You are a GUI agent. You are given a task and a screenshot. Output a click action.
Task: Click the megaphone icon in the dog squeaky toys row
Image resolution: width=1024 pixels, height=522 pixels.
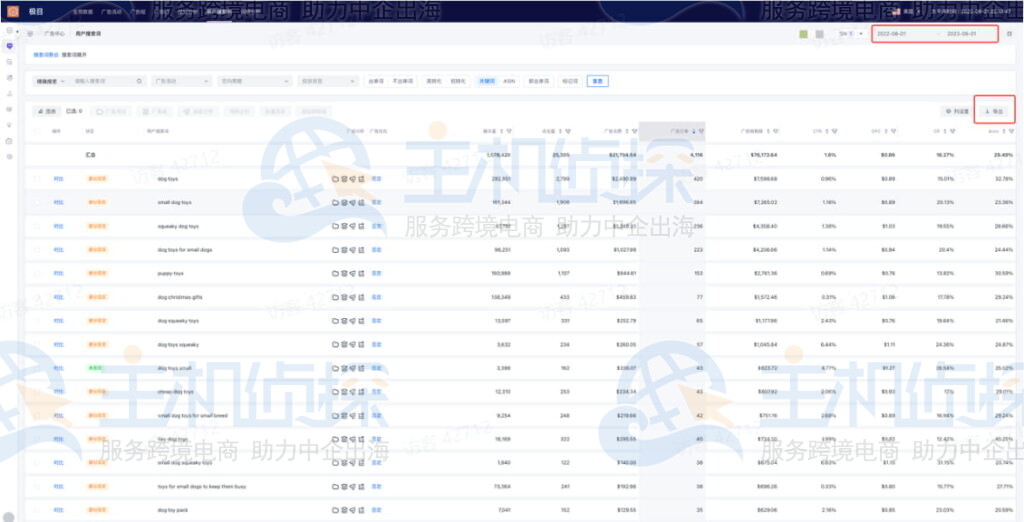353,321
